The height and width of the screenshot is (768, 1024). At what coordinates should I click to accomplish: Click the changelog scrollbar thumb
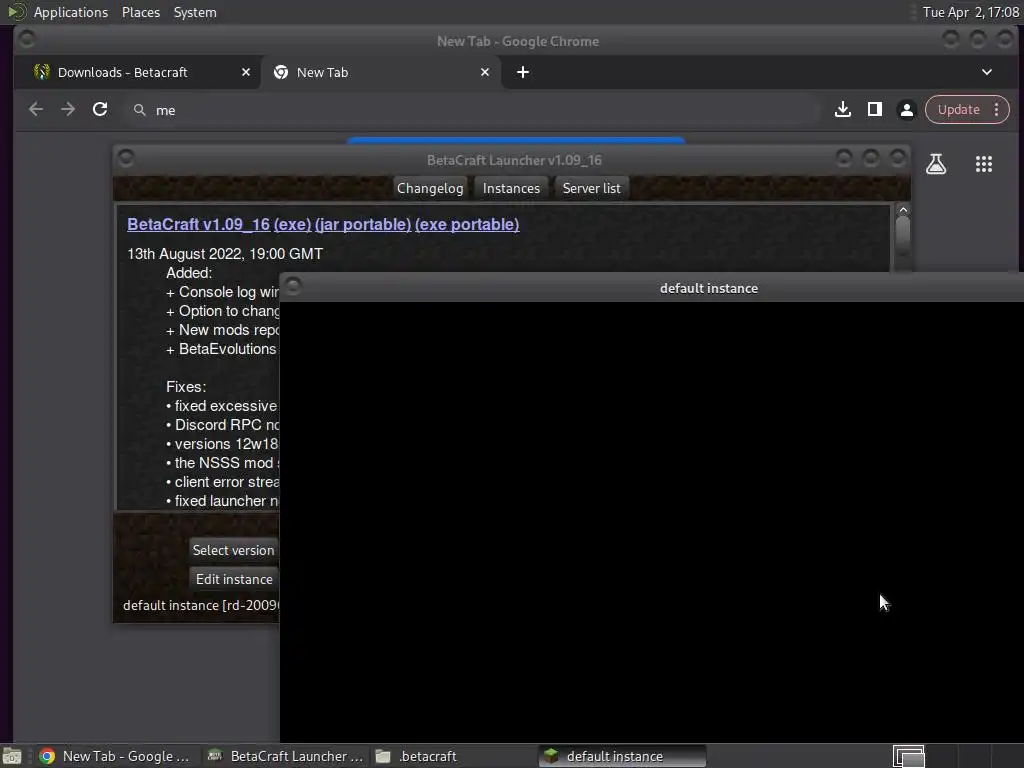[903, 235]
